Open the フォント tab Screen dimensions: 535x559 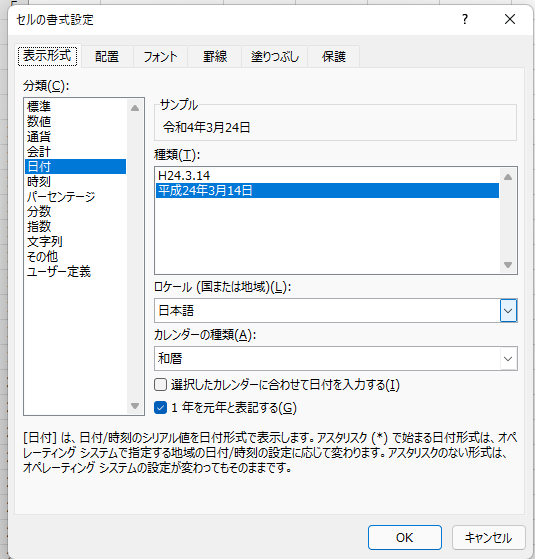tap(160, 56)
